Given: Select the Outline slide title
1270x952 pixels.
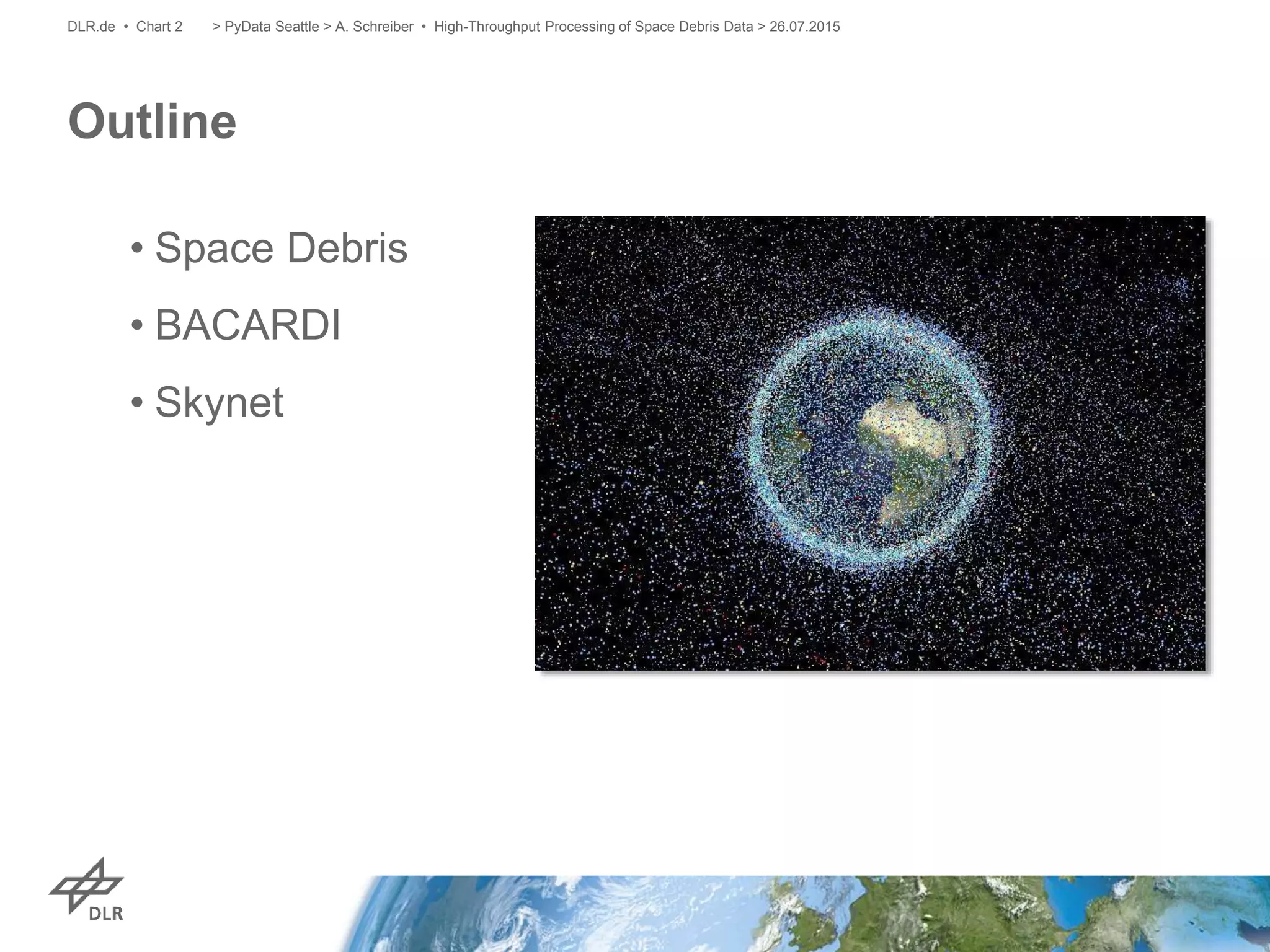Looking at the screenshot, I should 152,121.
